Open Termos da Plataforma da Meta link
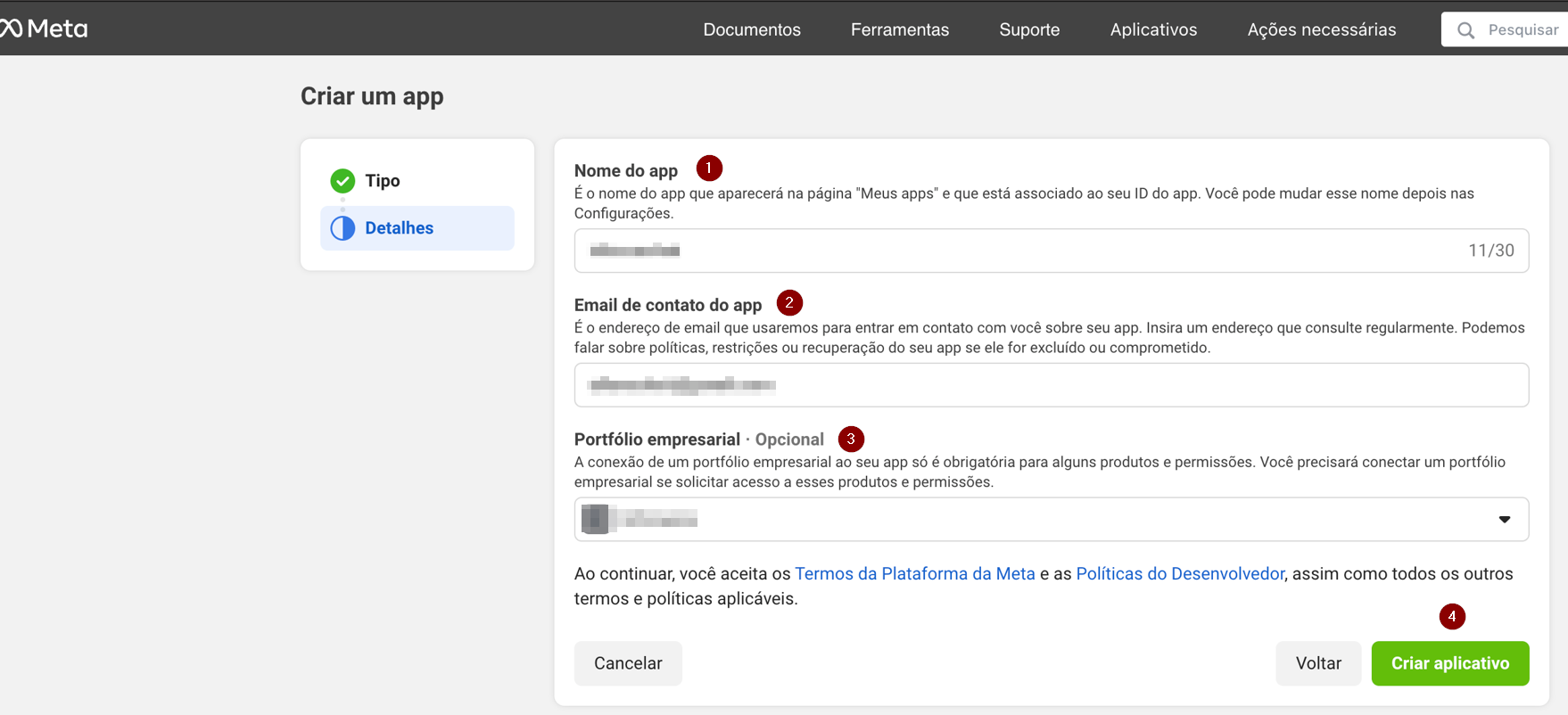The height and width of the screenshot is (715, 1568). 914,574
